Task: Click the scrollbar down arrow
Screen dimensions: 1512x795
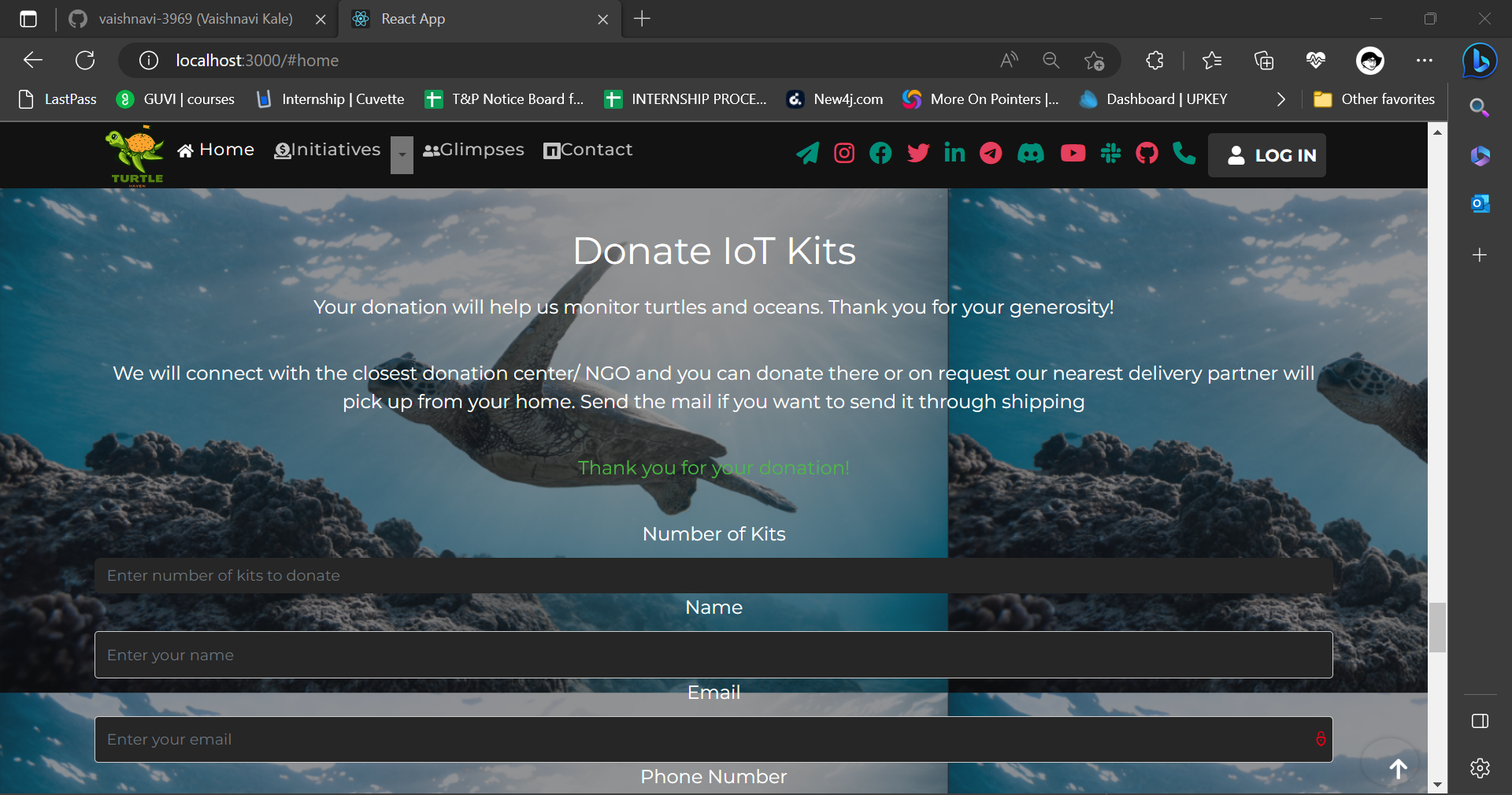Action: click(x=1438, y=785)
